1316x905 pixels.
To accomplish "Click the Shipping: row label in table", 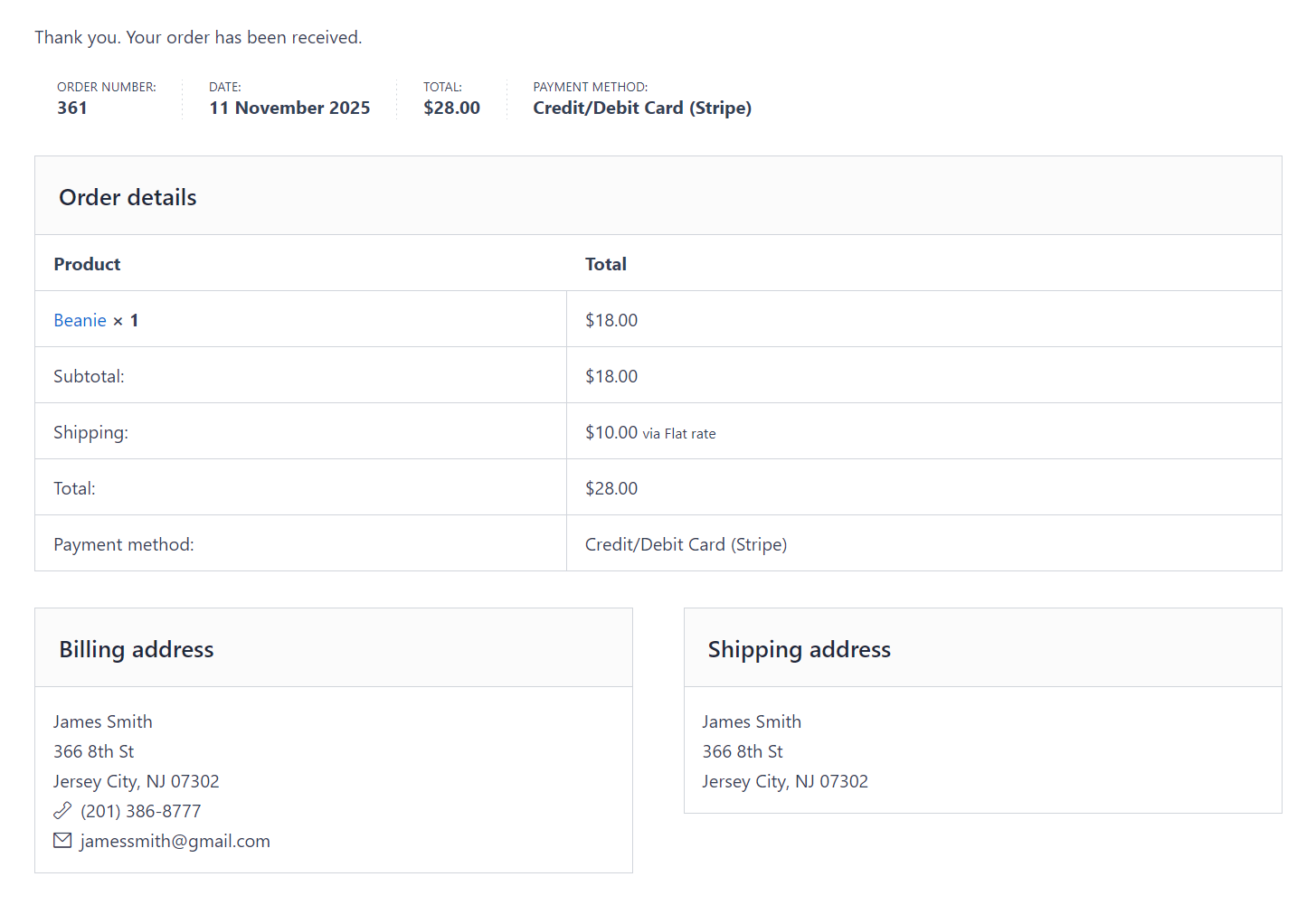I will pos(90,432).
